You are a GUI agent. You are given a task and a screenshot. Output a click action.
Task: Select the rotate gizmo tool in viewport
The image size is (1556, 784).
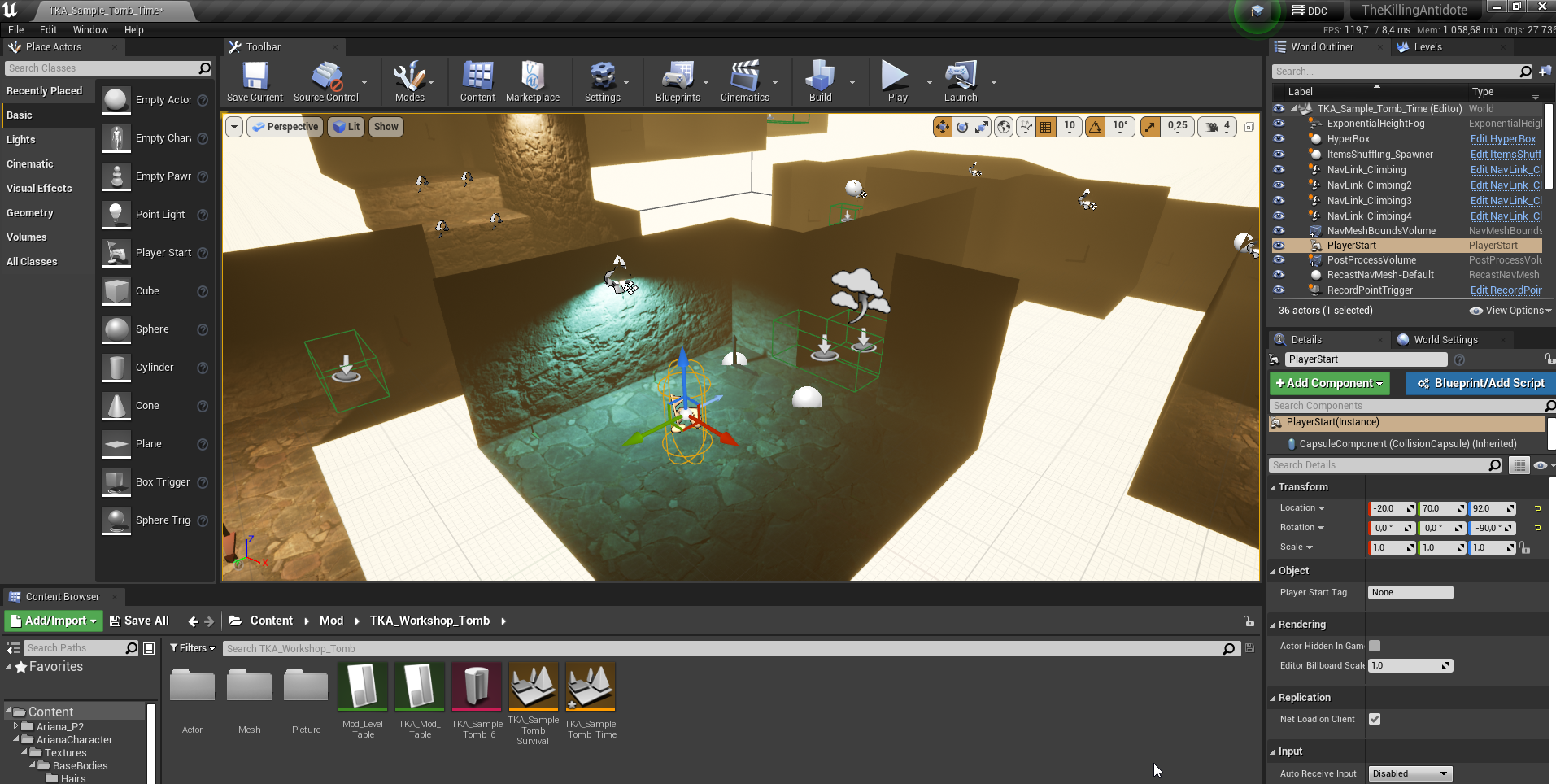point(963,127)
